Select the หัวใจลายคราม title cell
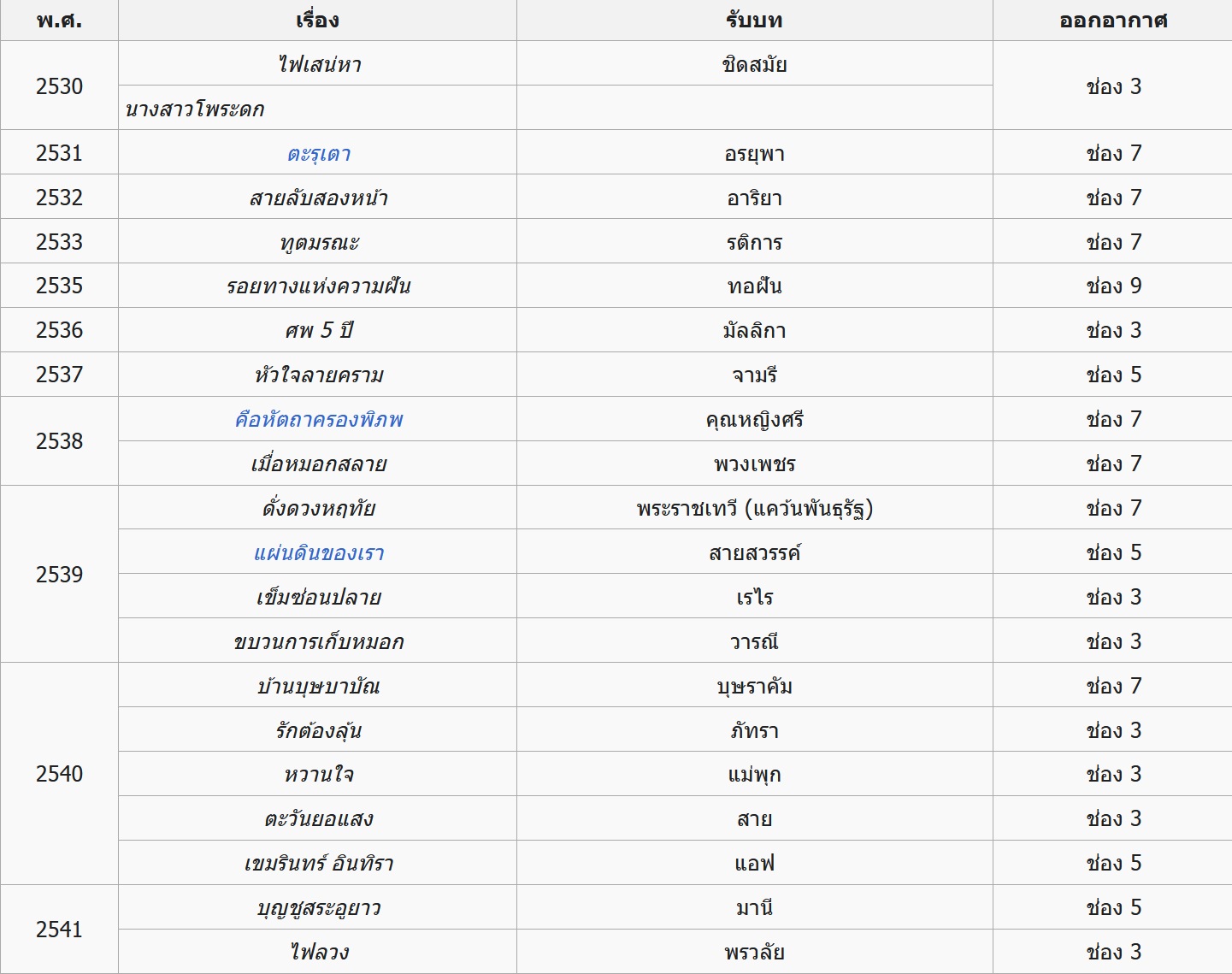The width and height of the screenshot is (1232, 974). click(x=319, y=375)
